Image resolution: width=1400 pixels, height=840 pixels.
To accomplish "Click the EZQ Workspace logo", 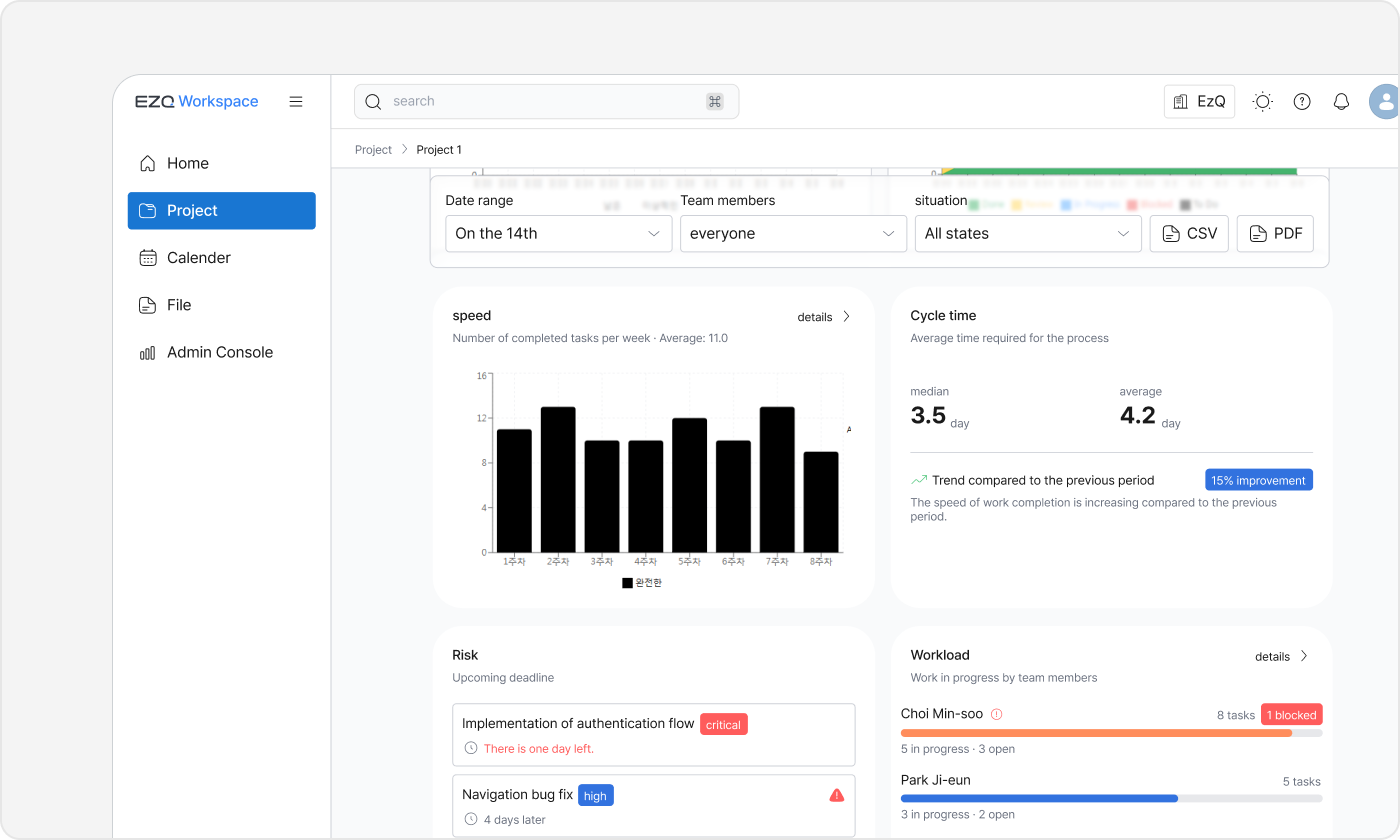I will click(x=197, y=101).
